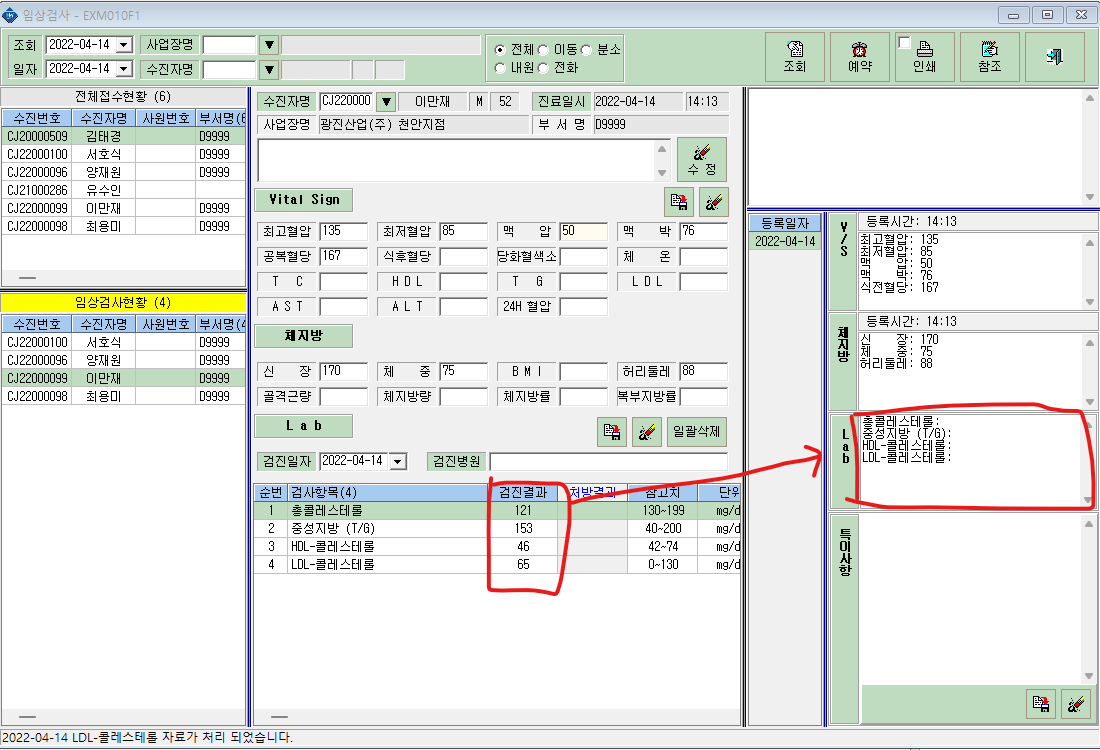The width and height of the screenshot is (1100, 750).
Task: Open the 예약 reservation alarm icon
Action: click(859, 57)
